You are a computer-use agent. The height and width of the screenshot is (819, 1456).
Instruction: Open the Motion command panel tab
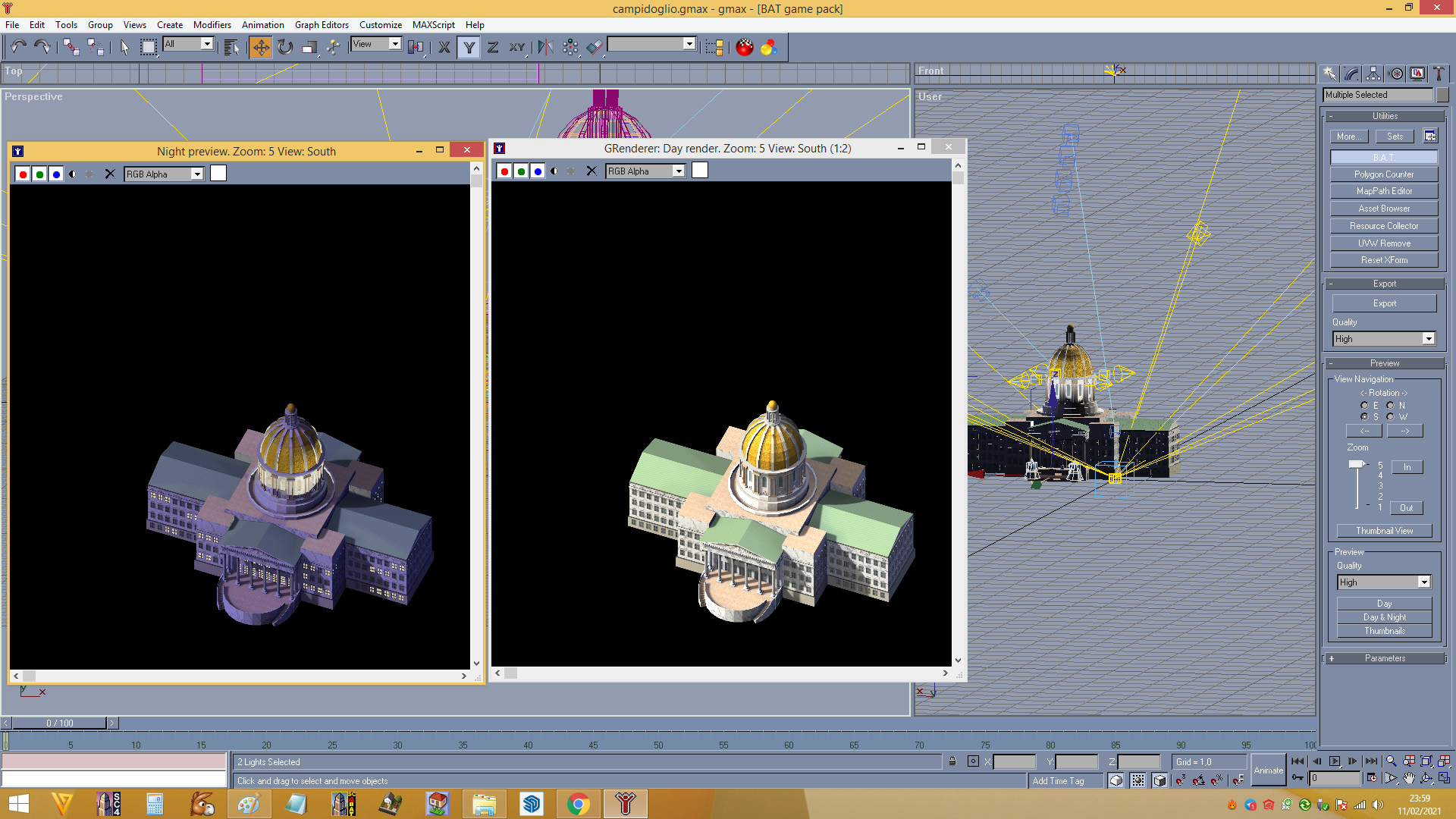tap(1395, 74)
